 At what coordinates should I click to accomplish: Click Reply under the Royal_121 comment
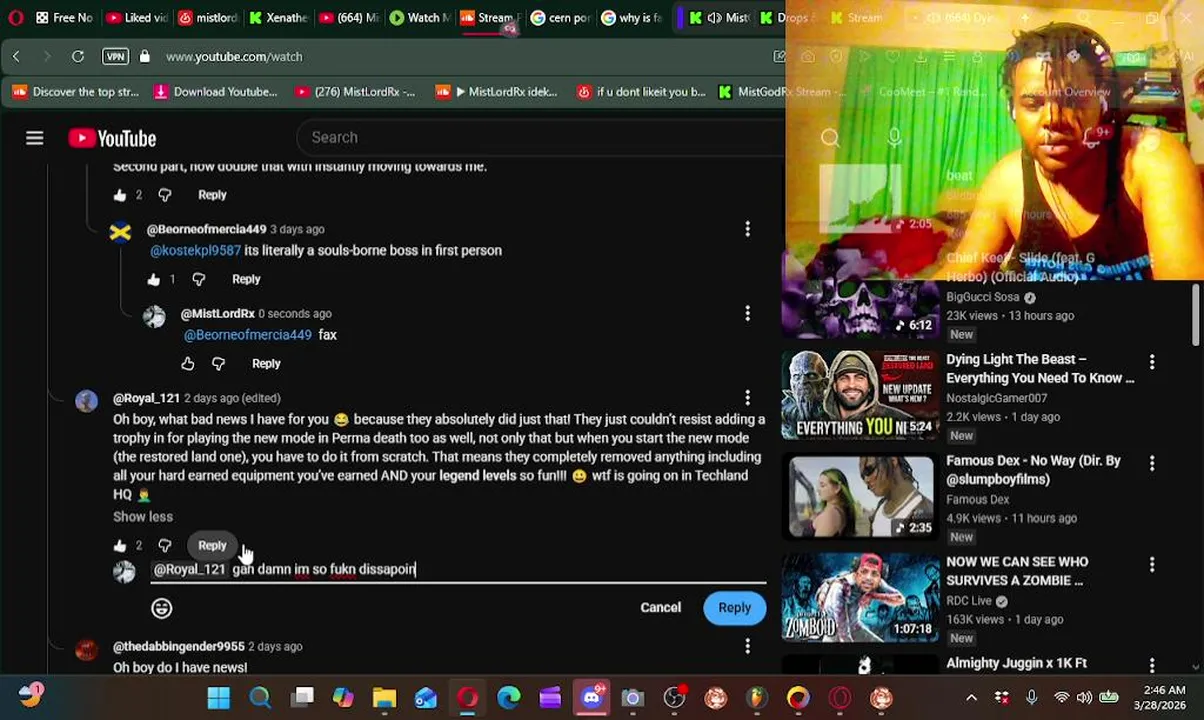(x=212, y=546)
